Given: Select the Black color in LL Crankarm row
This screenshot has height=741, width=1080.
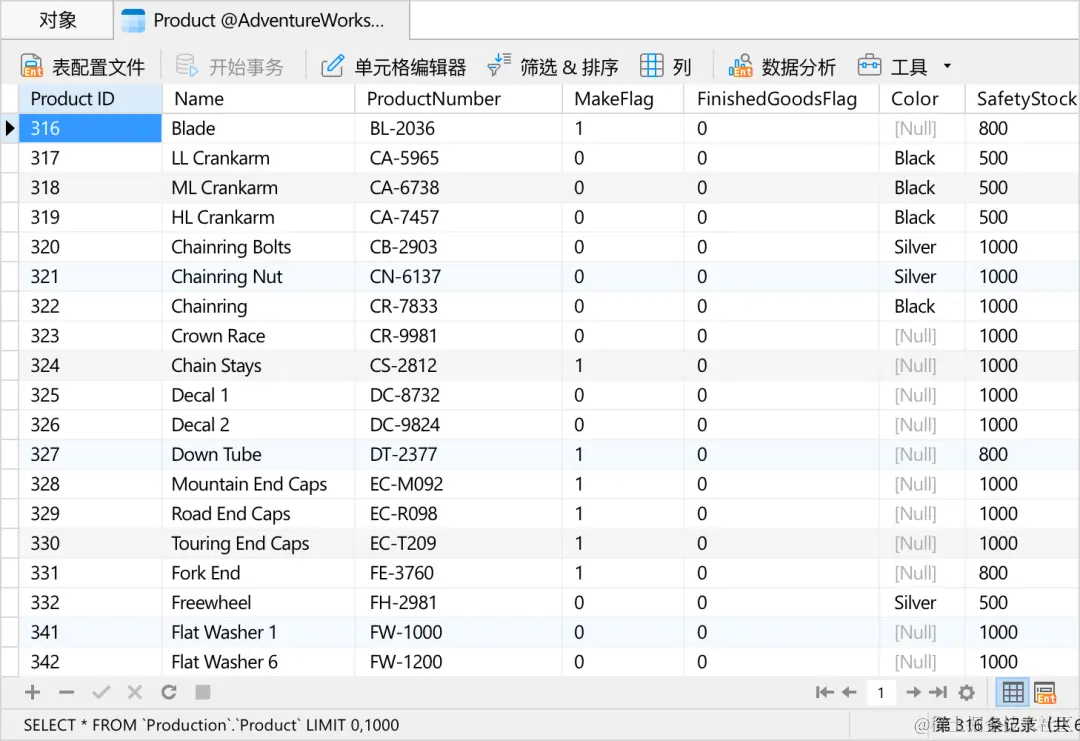Looking at the screenshot, I should (922, 158).
